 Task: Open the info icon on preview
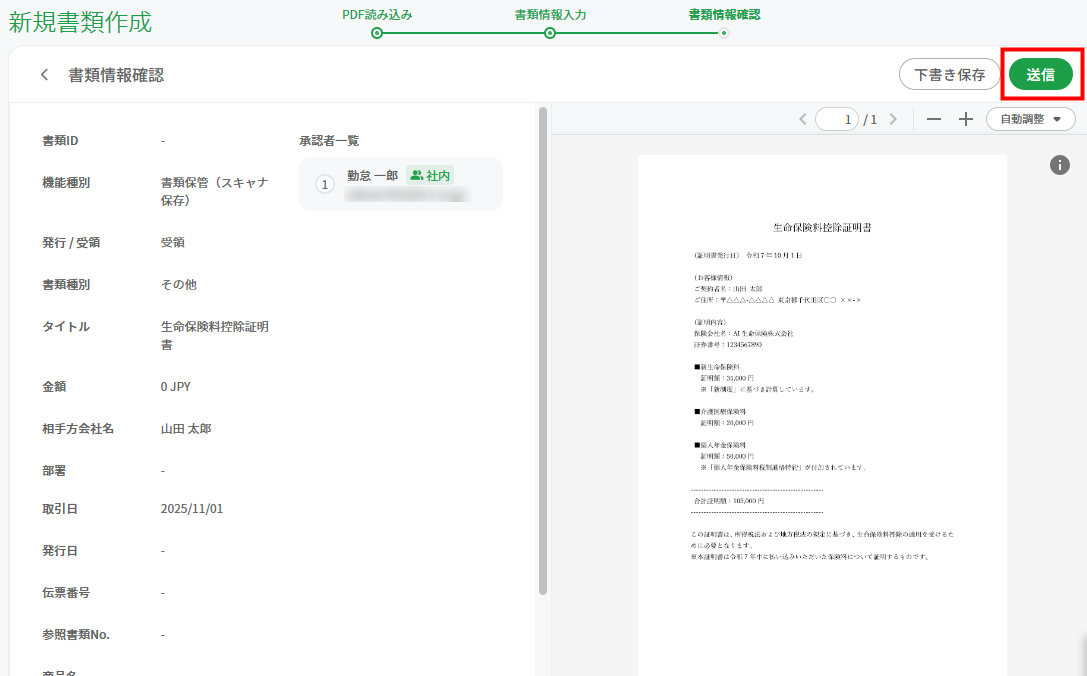pos(1059,165)
